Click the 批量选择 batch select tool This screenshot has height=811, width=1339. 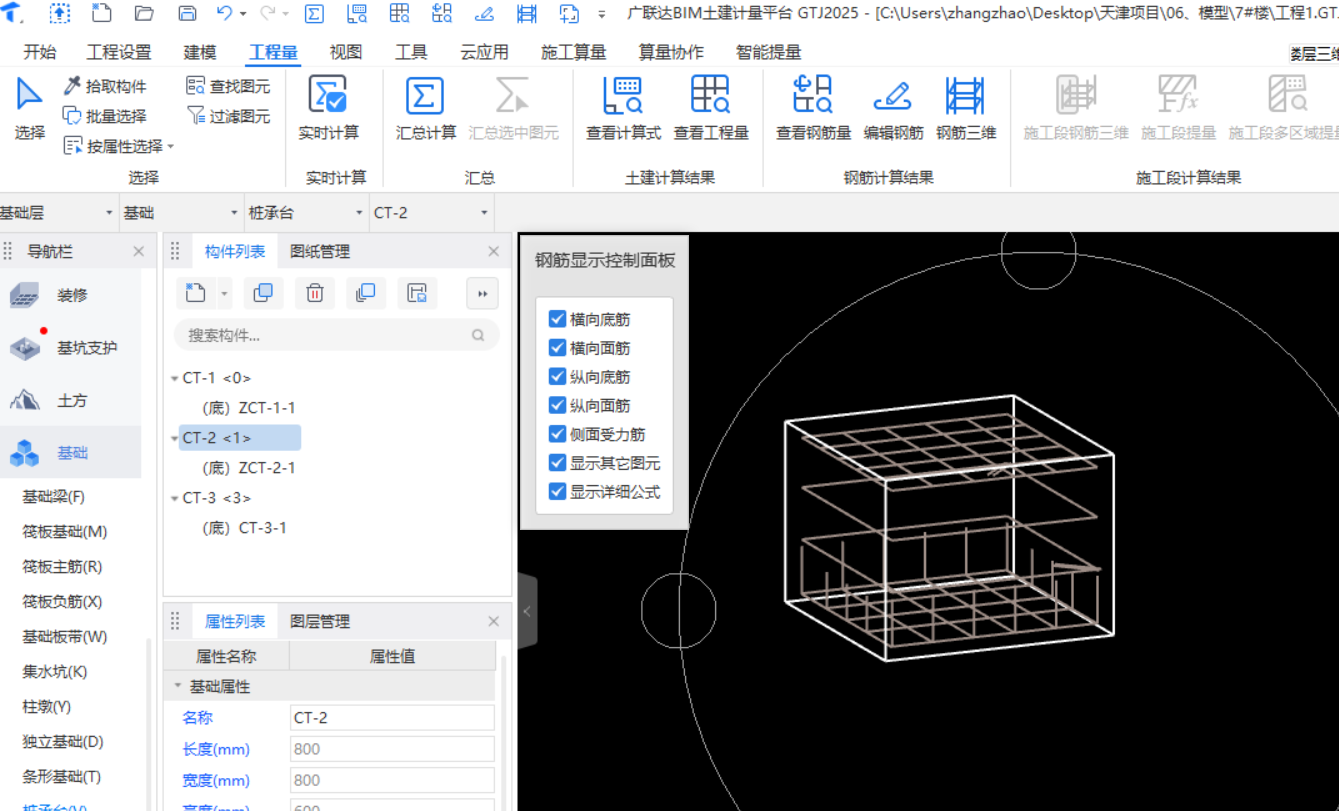[104, 116]
